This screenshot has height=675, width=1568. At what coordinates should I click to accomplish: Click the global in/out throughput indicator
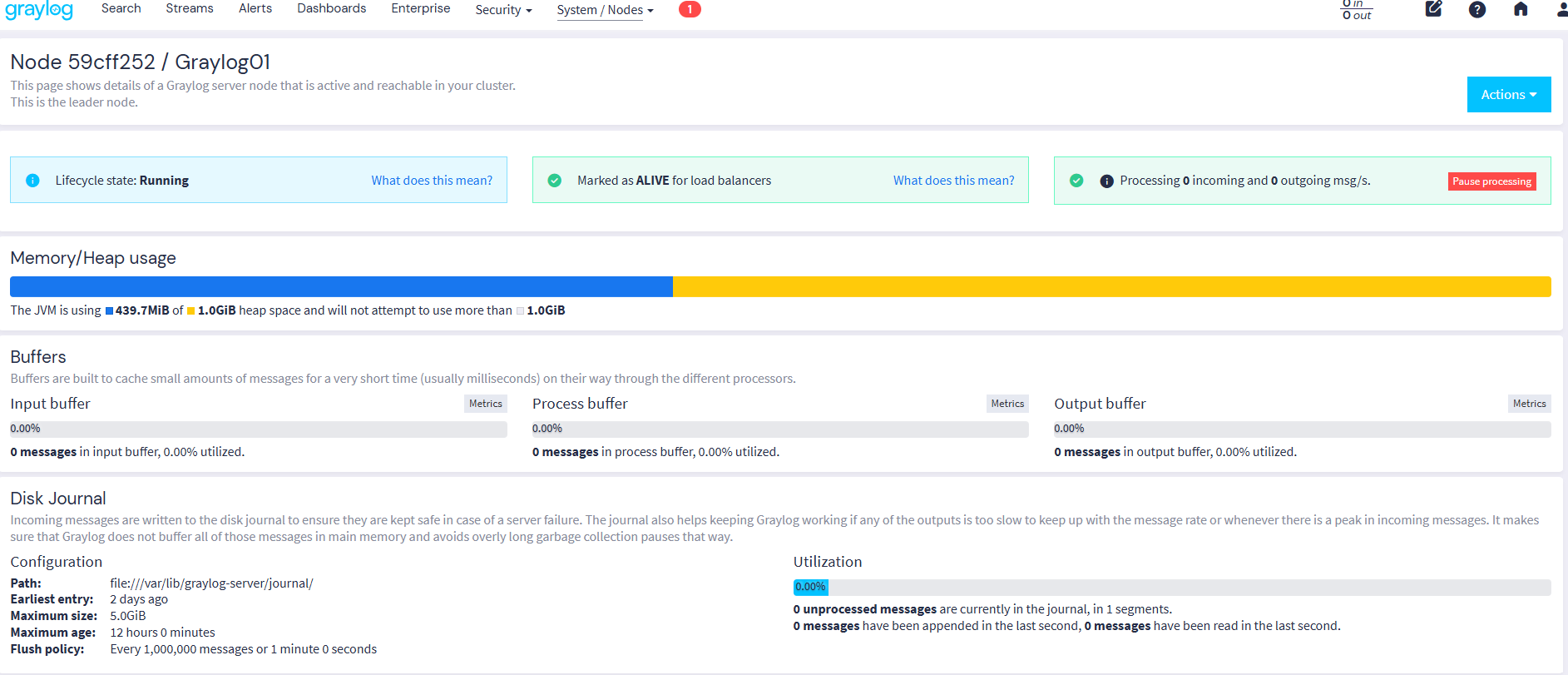coord(1356,9)
